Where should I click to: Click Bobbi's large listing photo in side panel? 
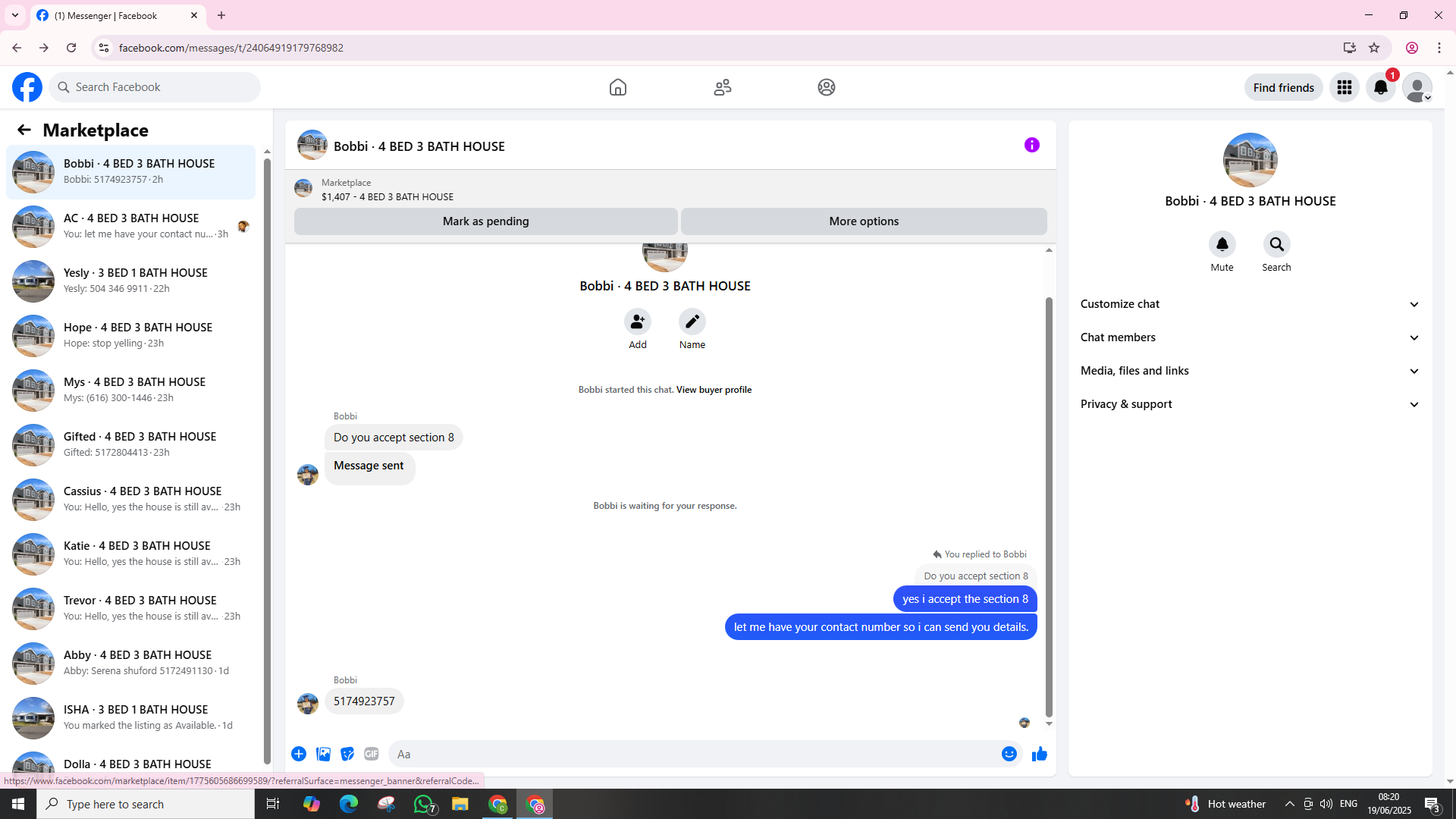coord(1250,160)
